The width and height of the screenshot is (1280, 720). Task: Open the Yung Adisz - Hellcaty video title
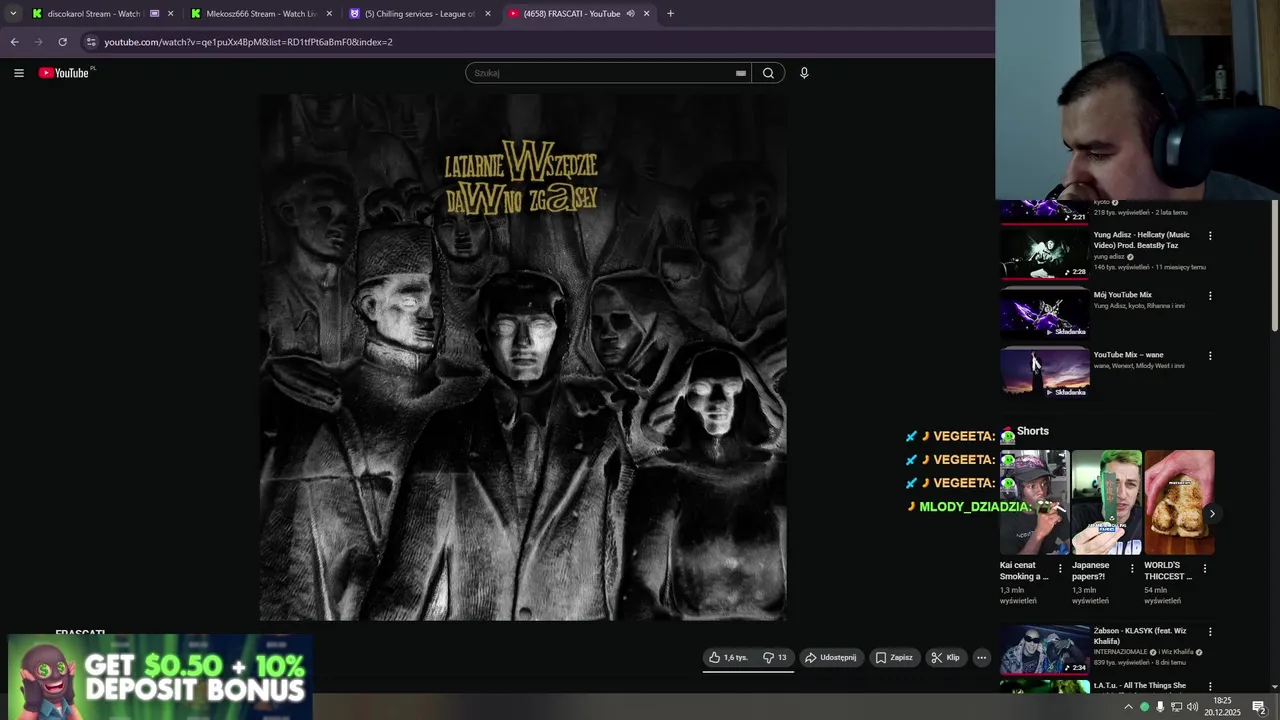point(1141,239)
